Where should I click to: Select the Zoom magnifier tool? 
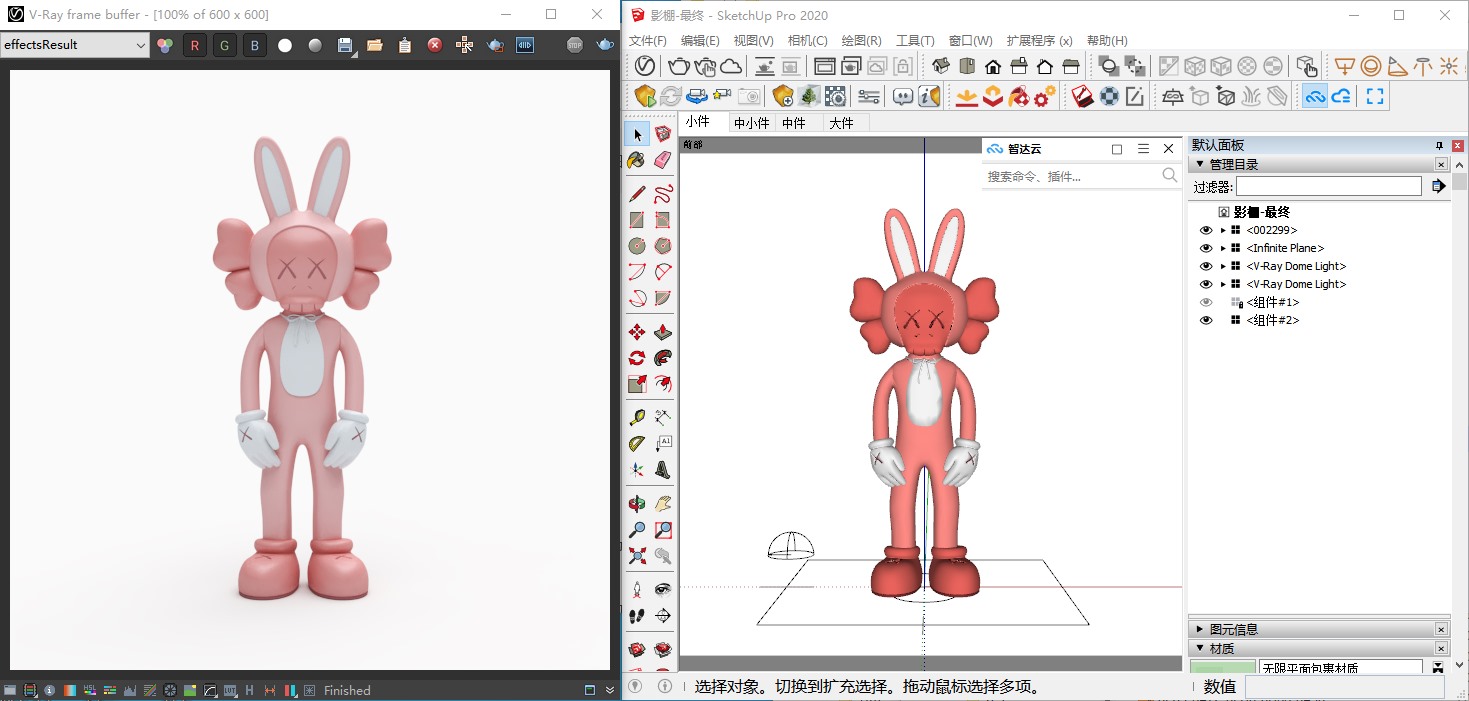pyautogui.click(x=637, y=529)
